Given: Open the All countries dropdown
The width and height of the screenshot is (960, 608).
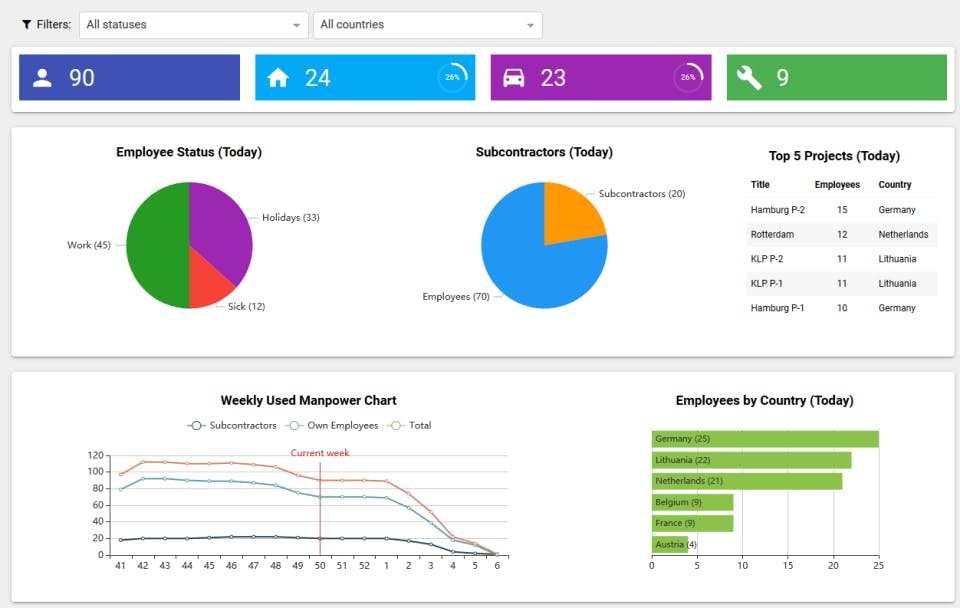Looking at the screenshot, I should pos(427,25).
